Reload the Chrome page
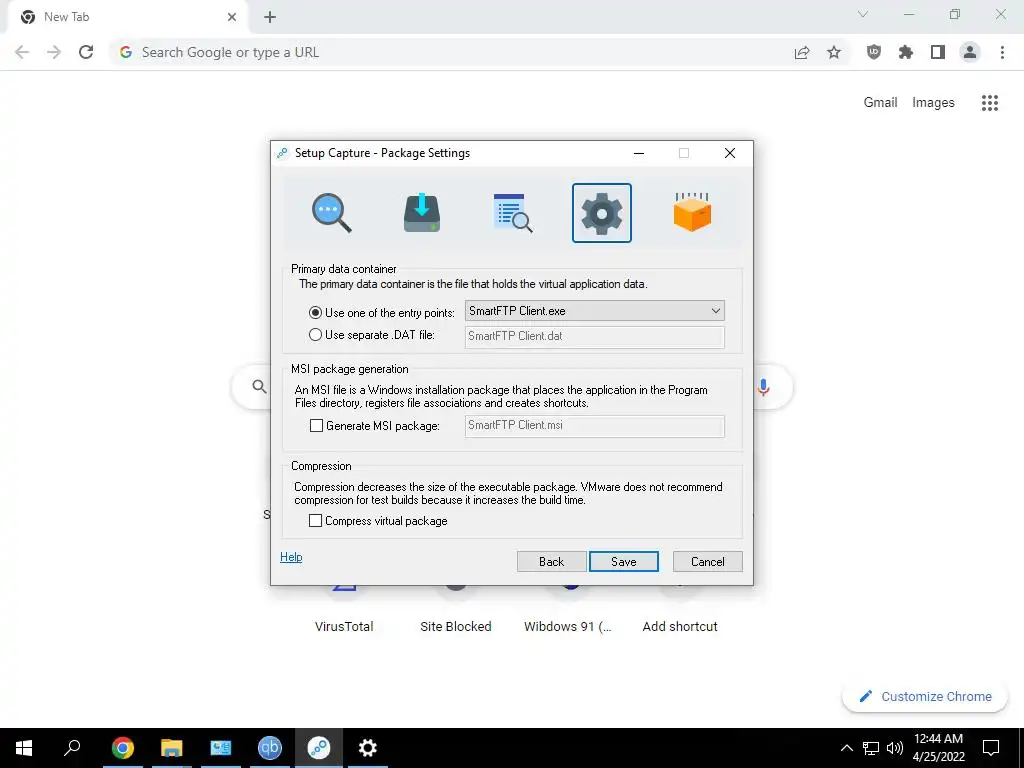Image resolution: width=1024 pixels, height=768 pixels. 86,52
